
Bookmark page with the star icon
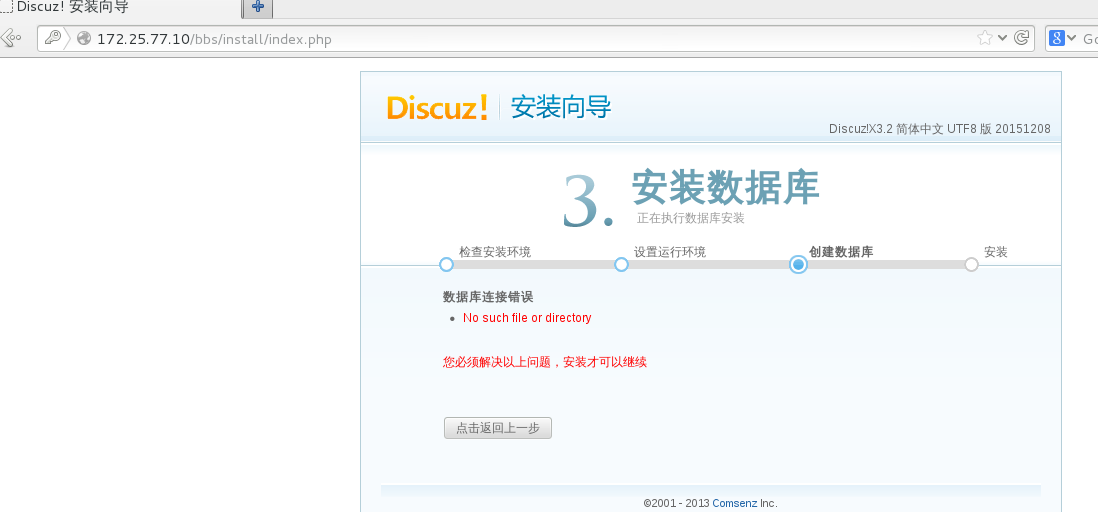pos(985,38)
